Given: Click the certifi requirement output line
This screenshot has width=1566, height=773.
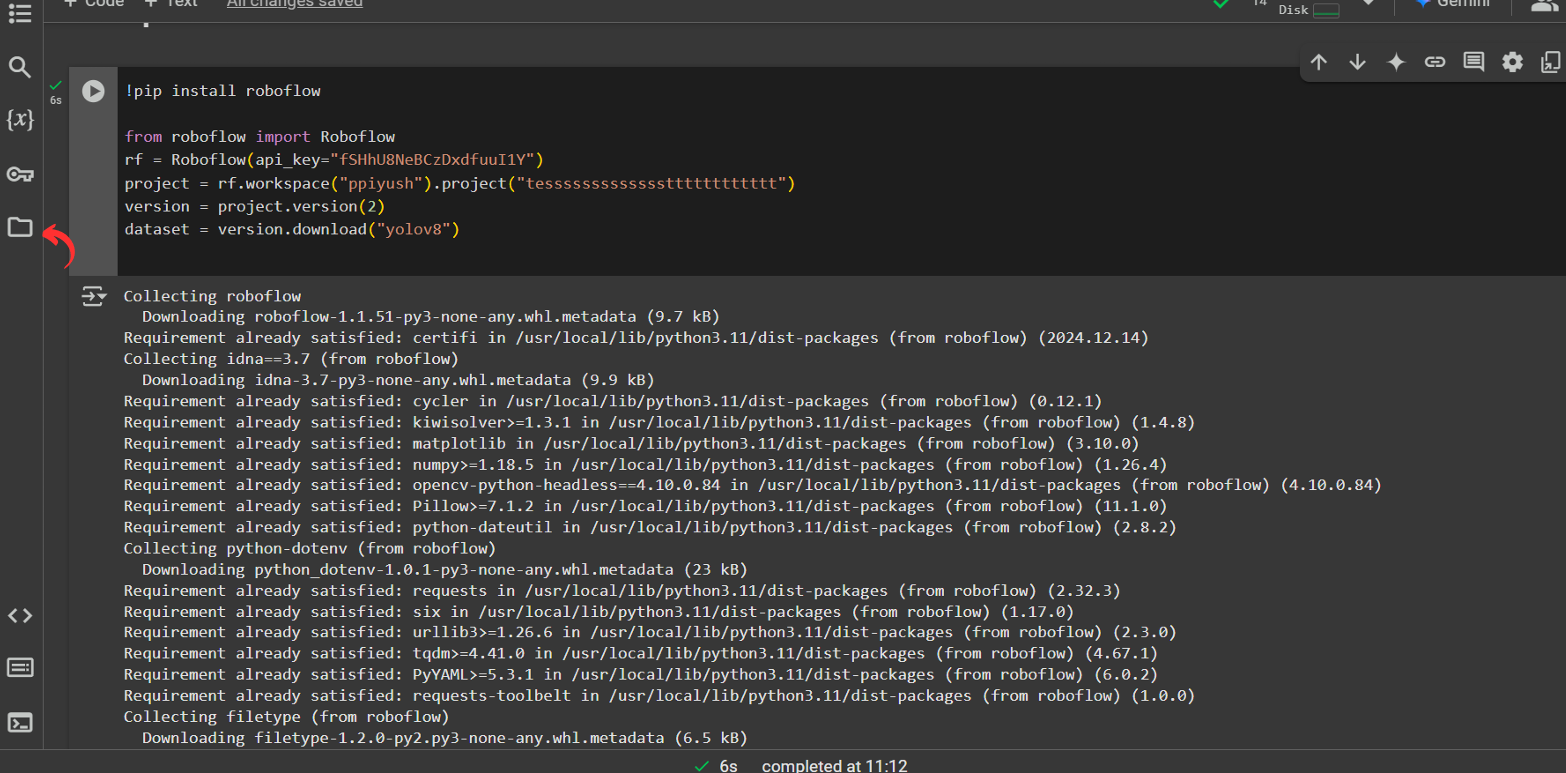Looking at the screenshot, I should click(x=636, y=338).
